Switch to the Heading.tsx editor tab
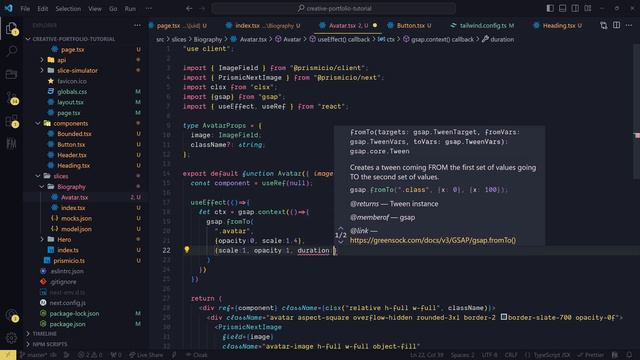The height and width of the screenshot is (360, 640). pyautogui.click(x=558, y=25)
